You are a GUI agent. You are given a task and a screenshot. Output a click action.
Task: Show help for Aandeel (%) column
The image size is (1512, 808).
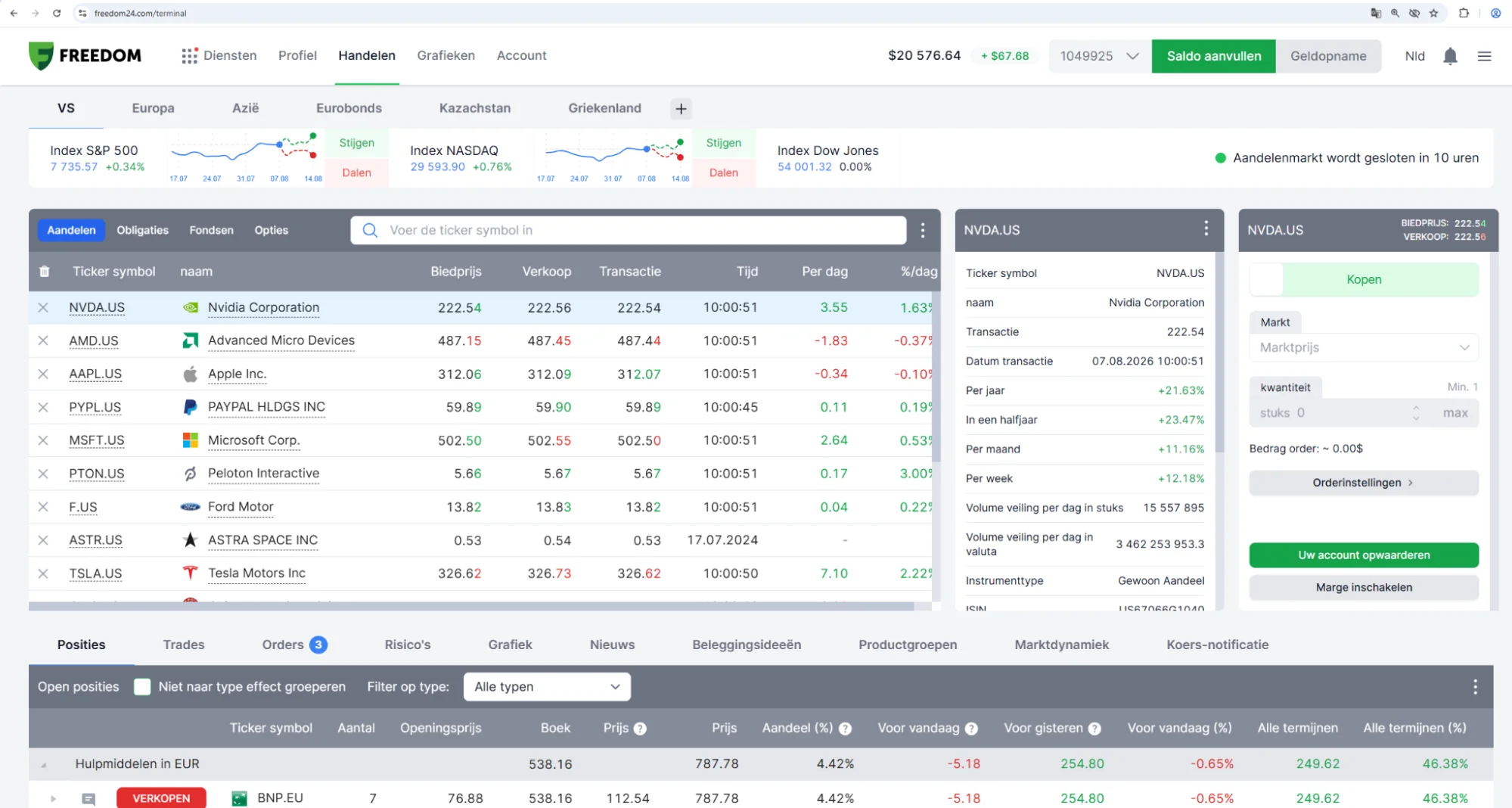(x=845, y=729)
